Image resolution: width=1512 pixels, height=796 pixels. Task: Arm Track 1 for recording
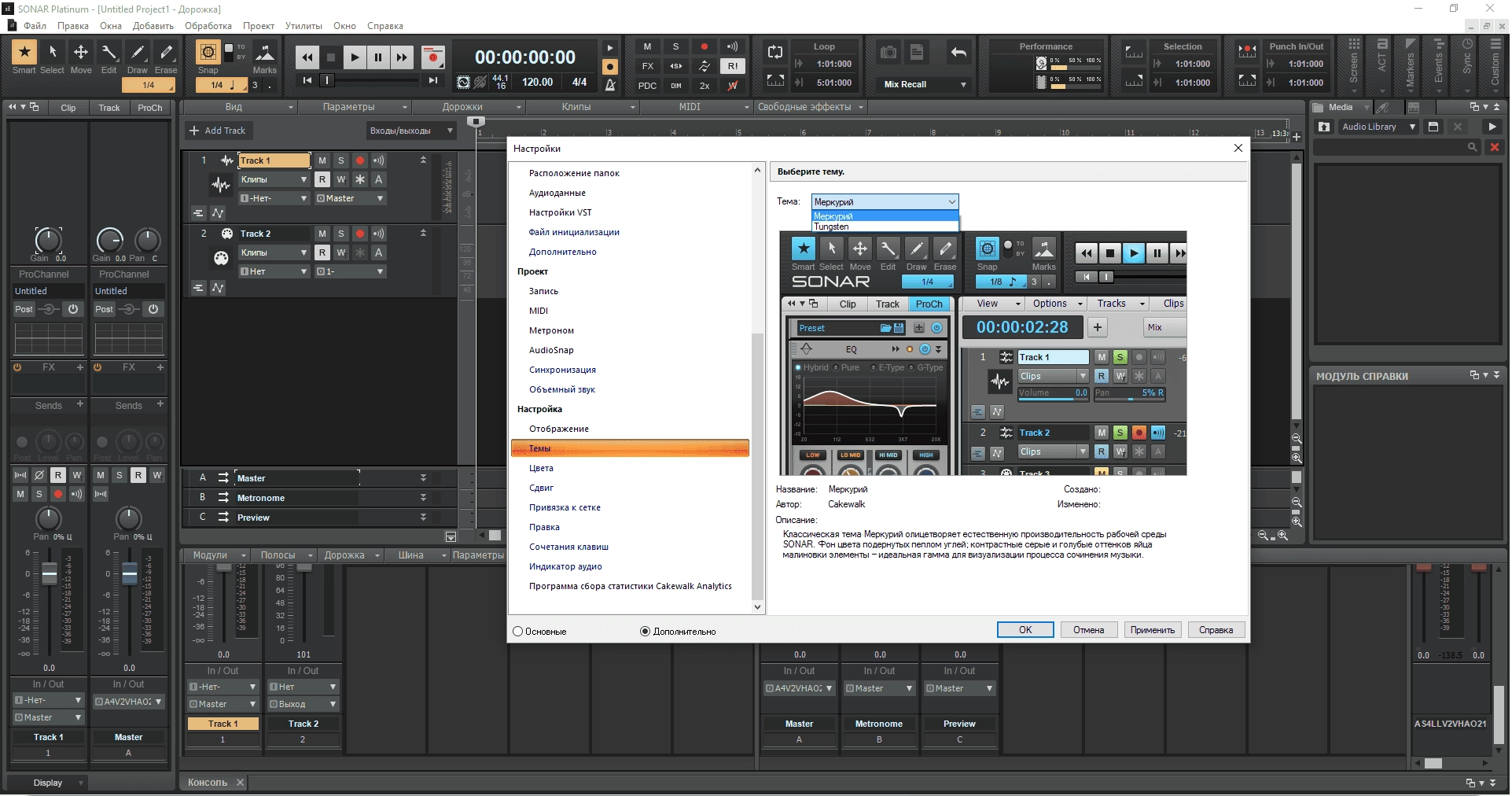click(360, 160)
